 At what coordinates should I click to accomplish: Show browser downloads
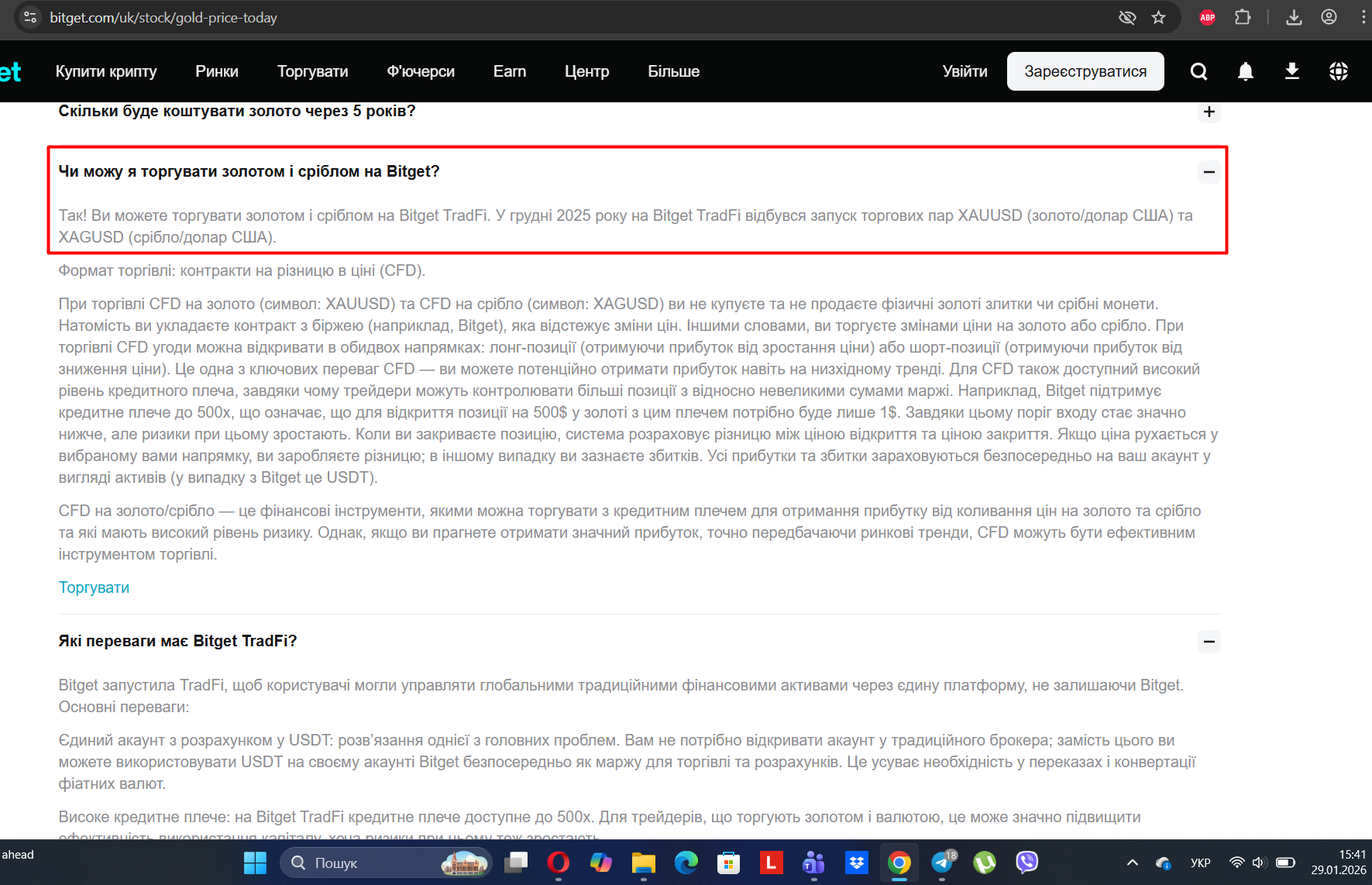(1294, 17)
